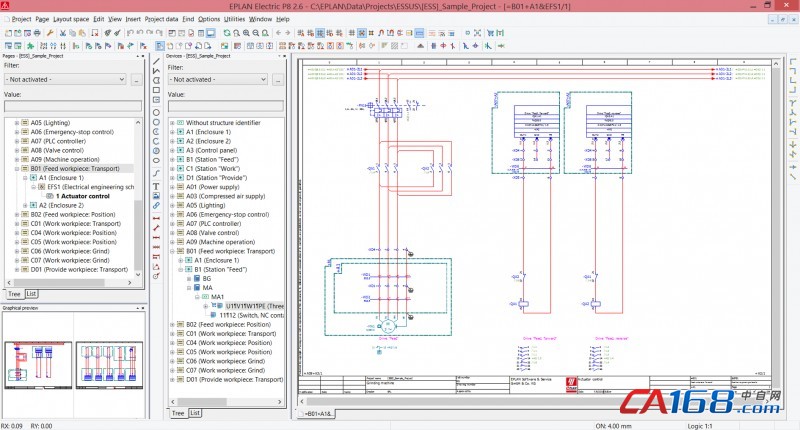The width and height of the screenshot is (800, 430).
Task: Click the Zoom out magnifier icon
Action: (256, 33)
